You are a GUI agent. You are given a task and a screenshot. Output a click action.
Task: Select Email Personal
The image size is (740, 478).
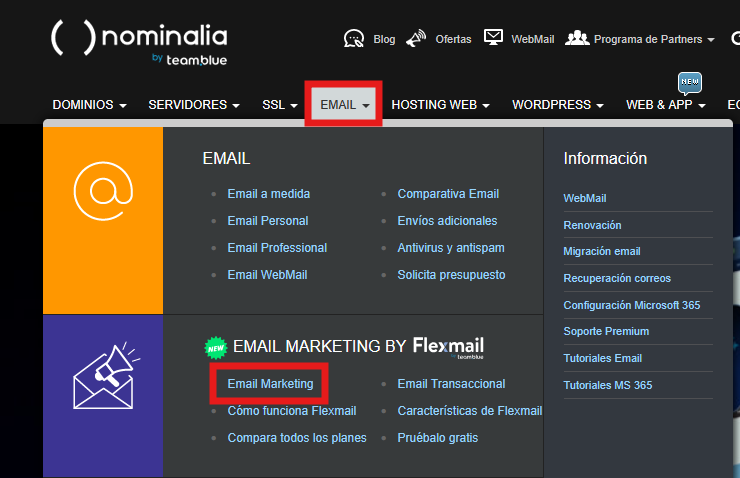click(x=268, y=221)
